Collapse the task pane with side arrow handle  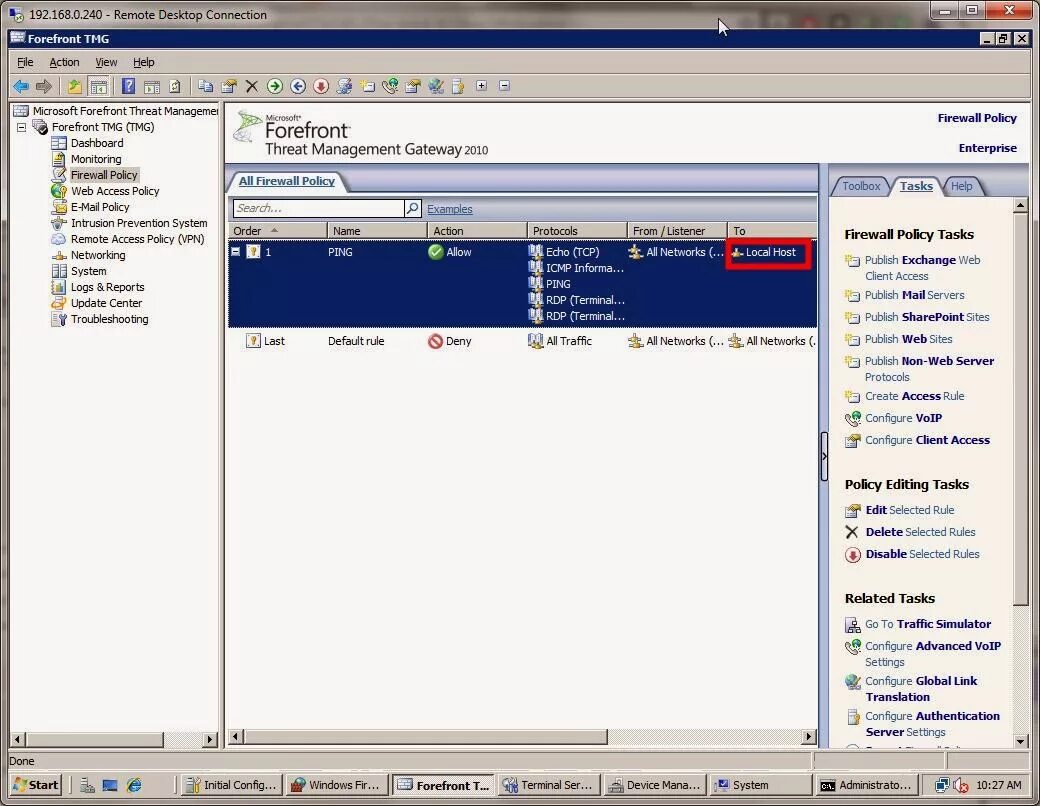[x=824, y=456]
